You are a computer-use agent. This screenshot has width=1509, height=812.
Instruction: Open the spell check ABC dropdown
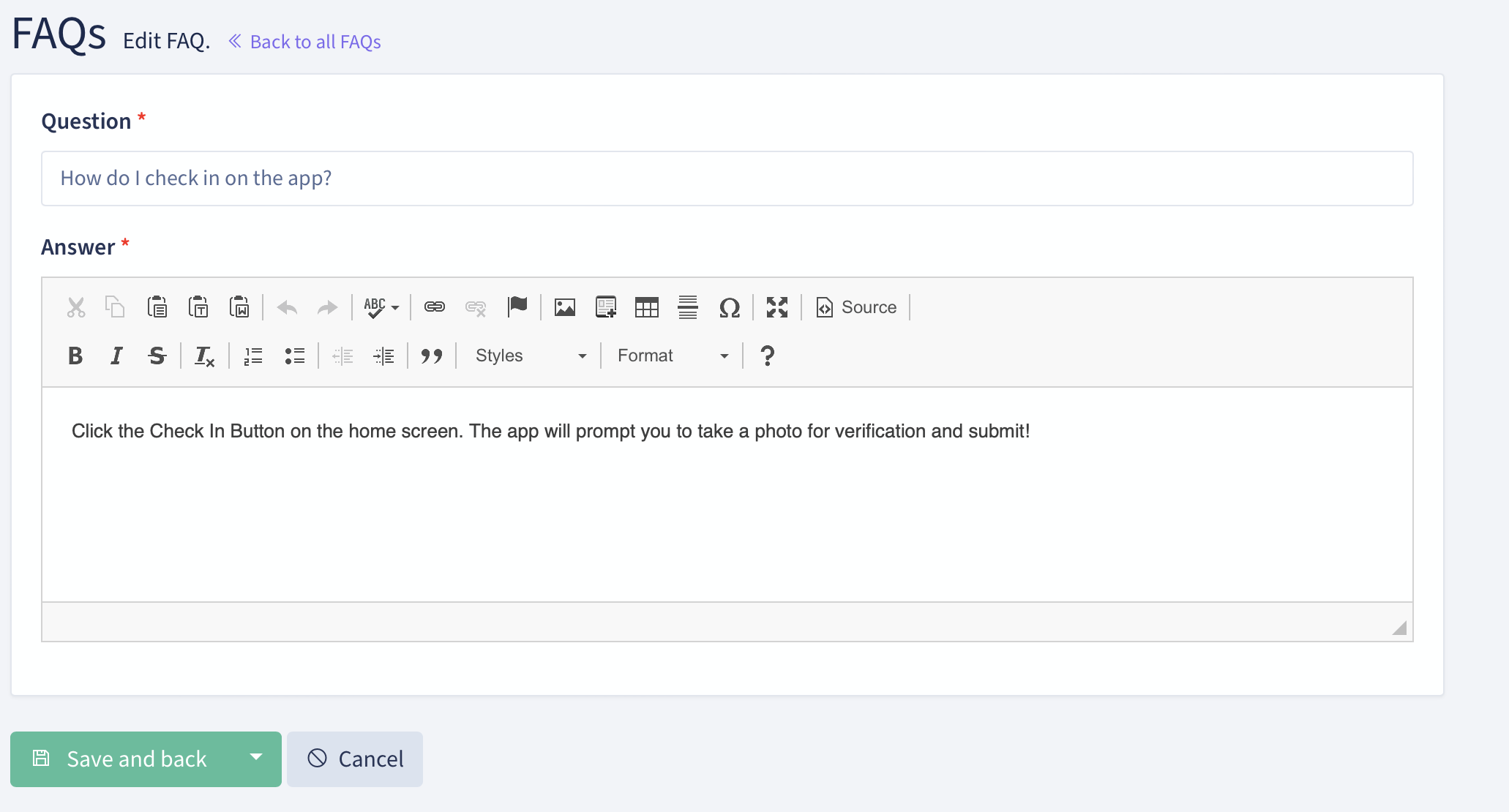click(381, 307)
